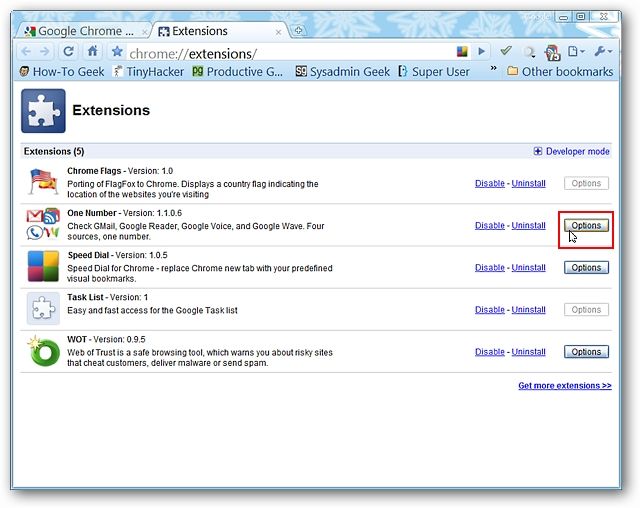
Task: Open the Page menu dropdown
Action: pos(576,51)
